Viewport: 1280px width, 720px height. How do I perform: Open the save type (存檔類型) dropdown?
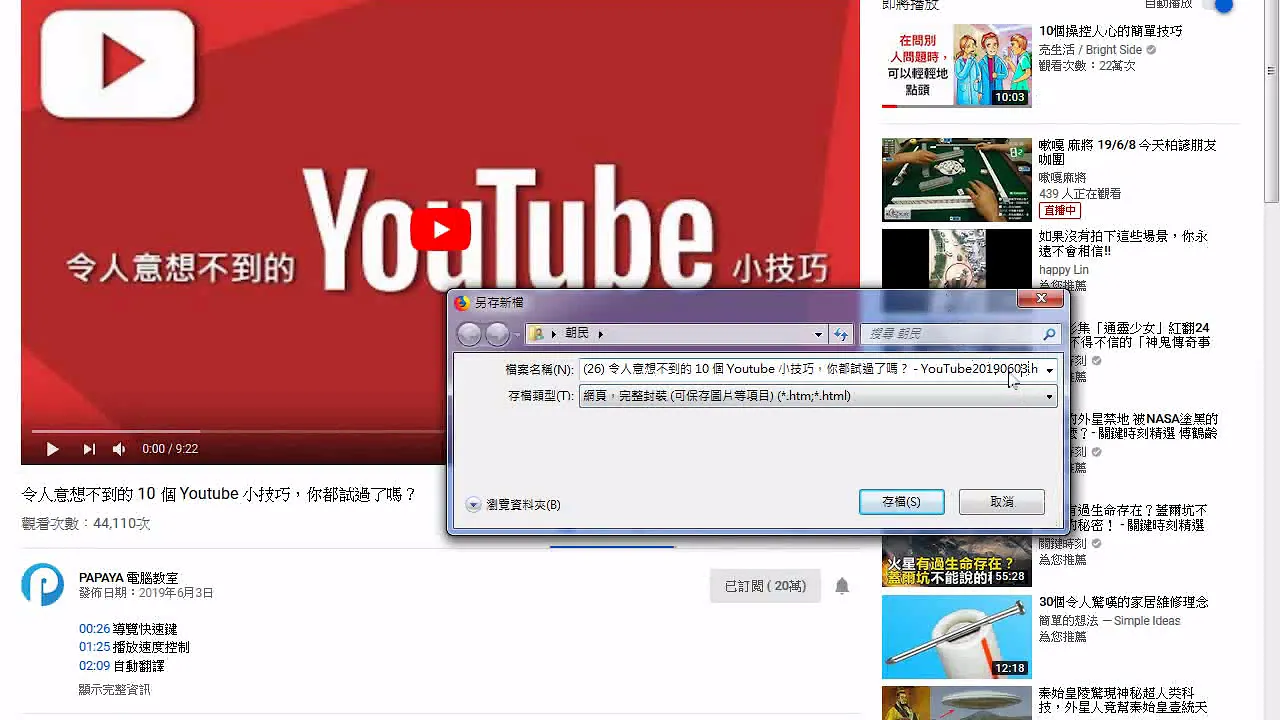[x=818, y=396]
